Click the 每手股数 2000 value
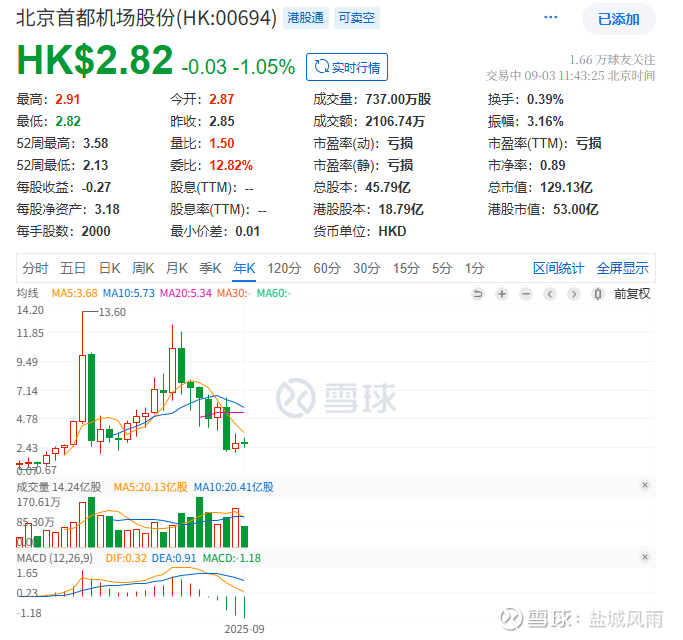This screenshot has height=640, width=683. pyautogui.click(x=96, y=231)
